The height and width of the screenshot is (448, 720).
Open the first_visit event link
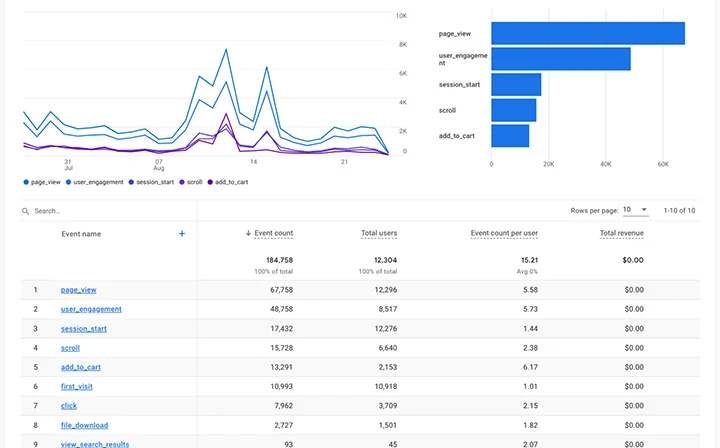[x=77, y=386]
